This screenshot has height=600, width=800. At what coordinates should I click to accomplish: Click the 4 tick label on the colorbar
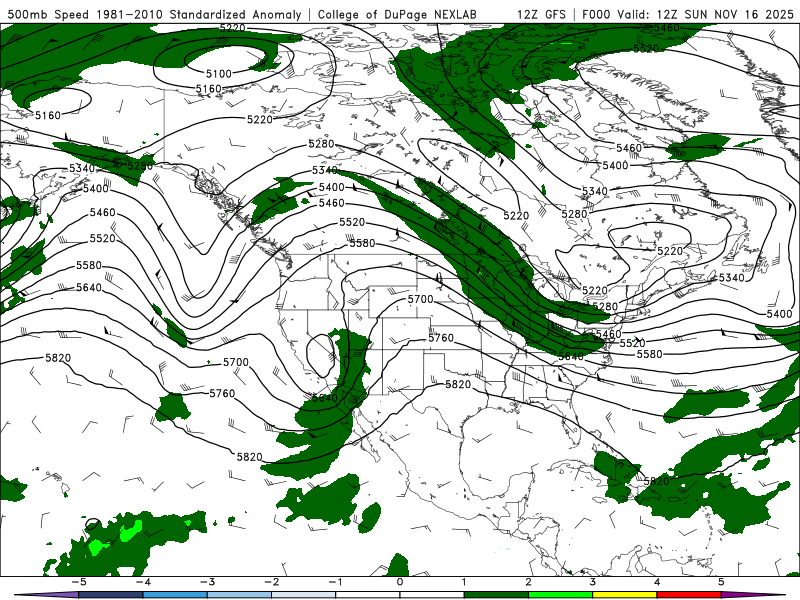(x=657, y=582)
